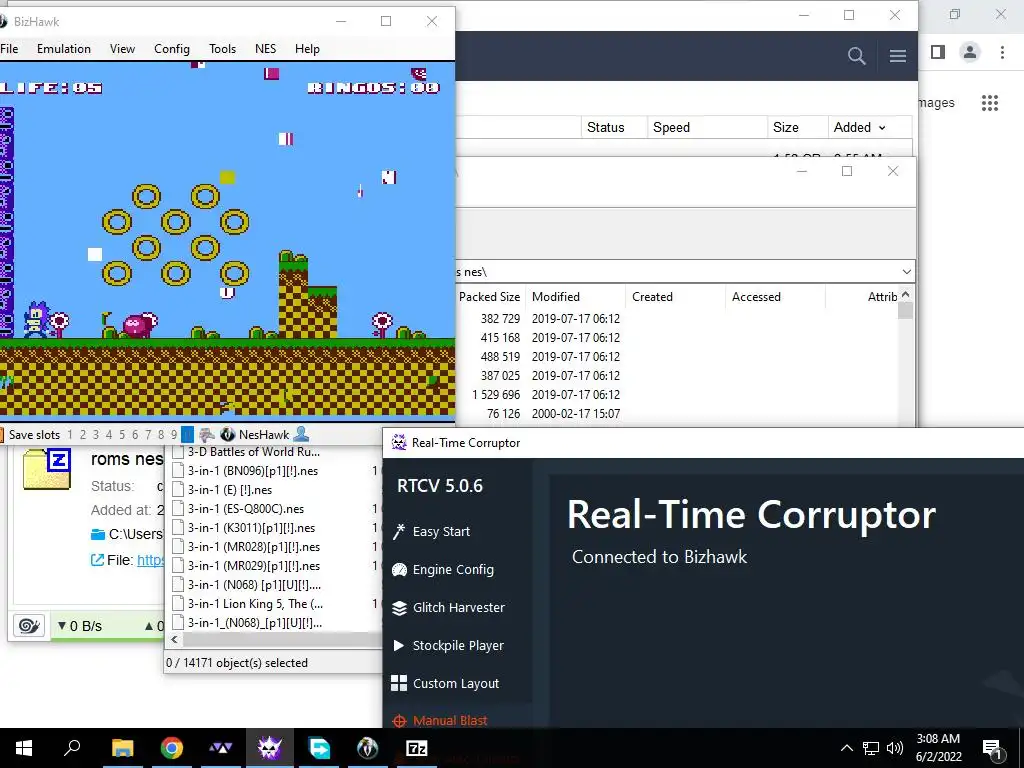Open the Stockpile Player

pyautogui.click(x=448, y=645)
